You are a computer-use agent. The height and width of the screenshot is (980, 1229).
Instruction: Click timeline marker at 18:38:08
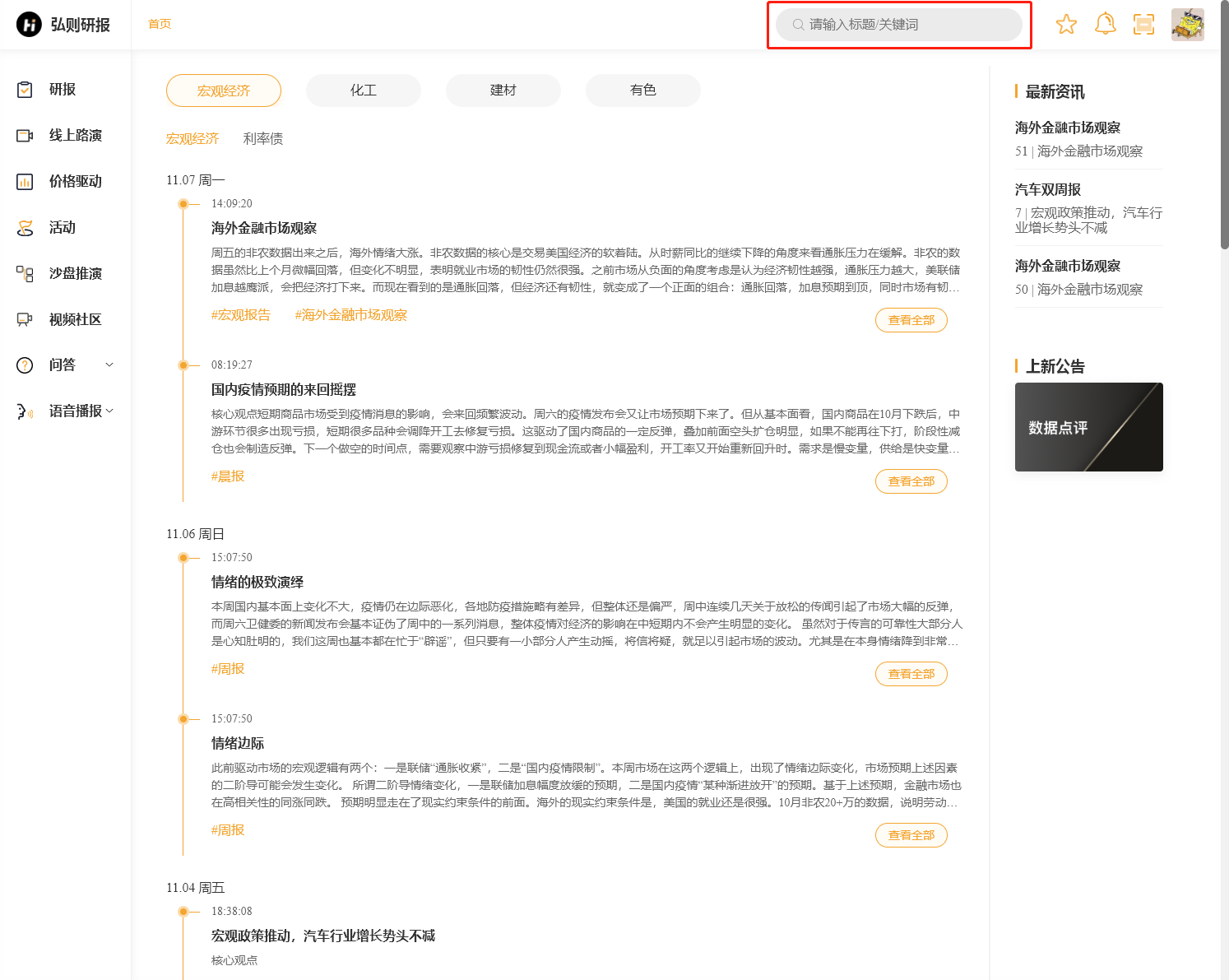(x=183, y=912)
